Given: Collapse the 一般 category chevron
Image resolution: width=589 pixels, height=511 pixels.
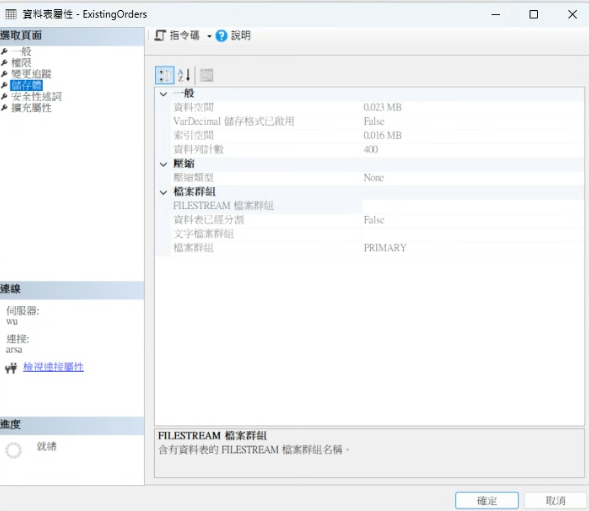Looking at the screenshot, I should point(163,94).
